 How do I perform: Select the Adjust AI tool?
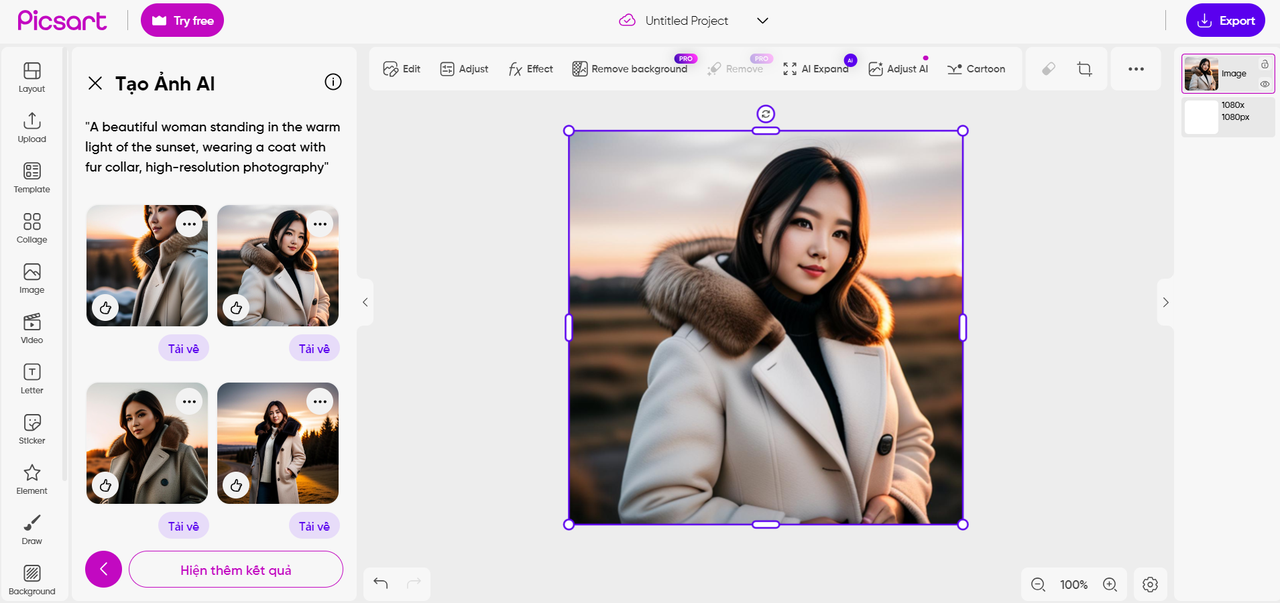(898, 69)
